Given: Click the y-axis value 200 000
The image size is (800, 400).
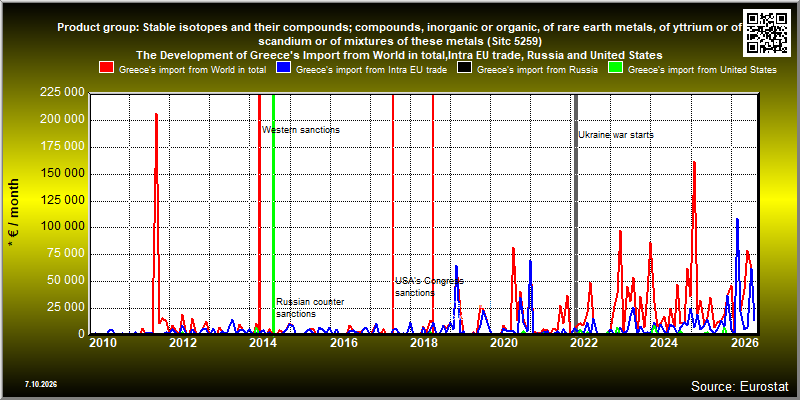Looking at the screenshot, I should click(x=63, y=120).
